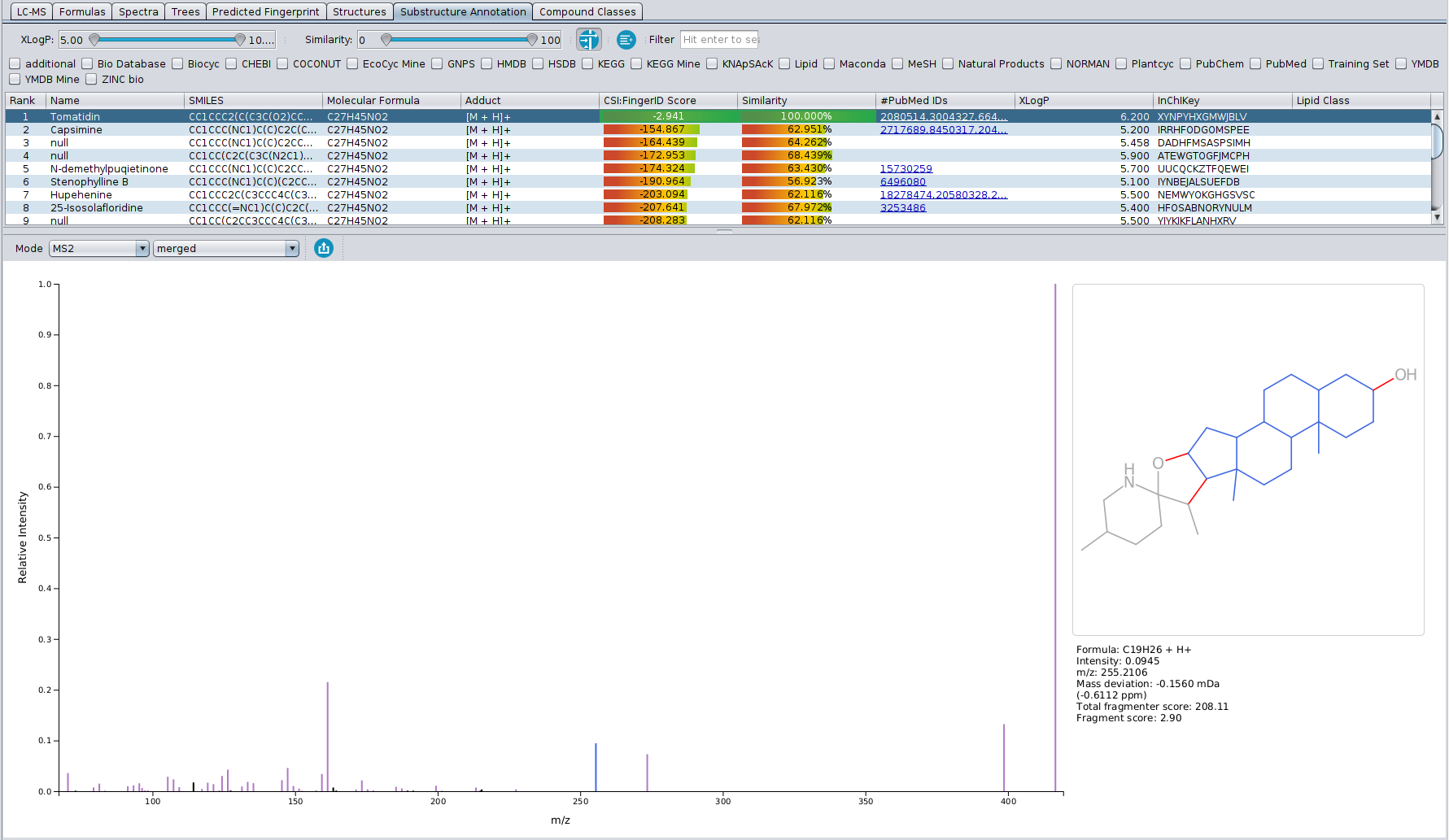1449x840 pixels.
Task: Enable the Maconda checkbox
Action: coord(829,63)
